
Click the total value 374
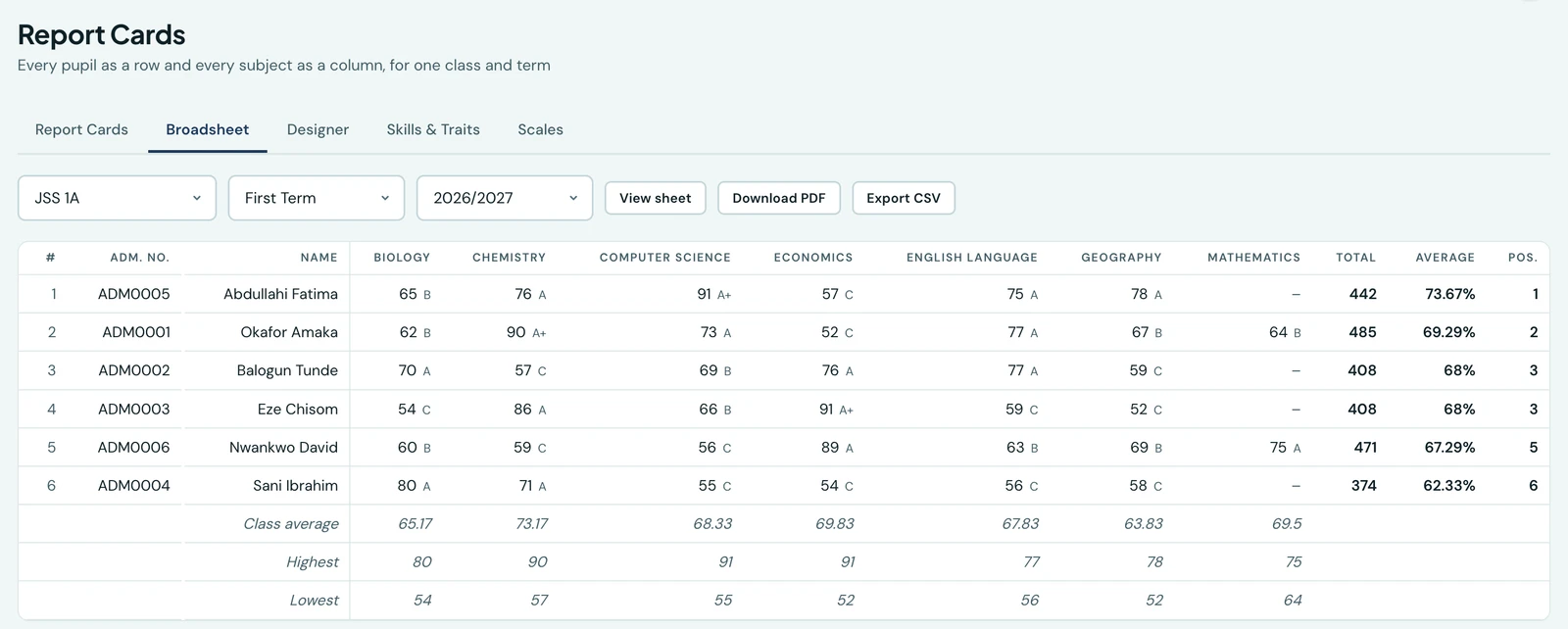pos(1363,485)
